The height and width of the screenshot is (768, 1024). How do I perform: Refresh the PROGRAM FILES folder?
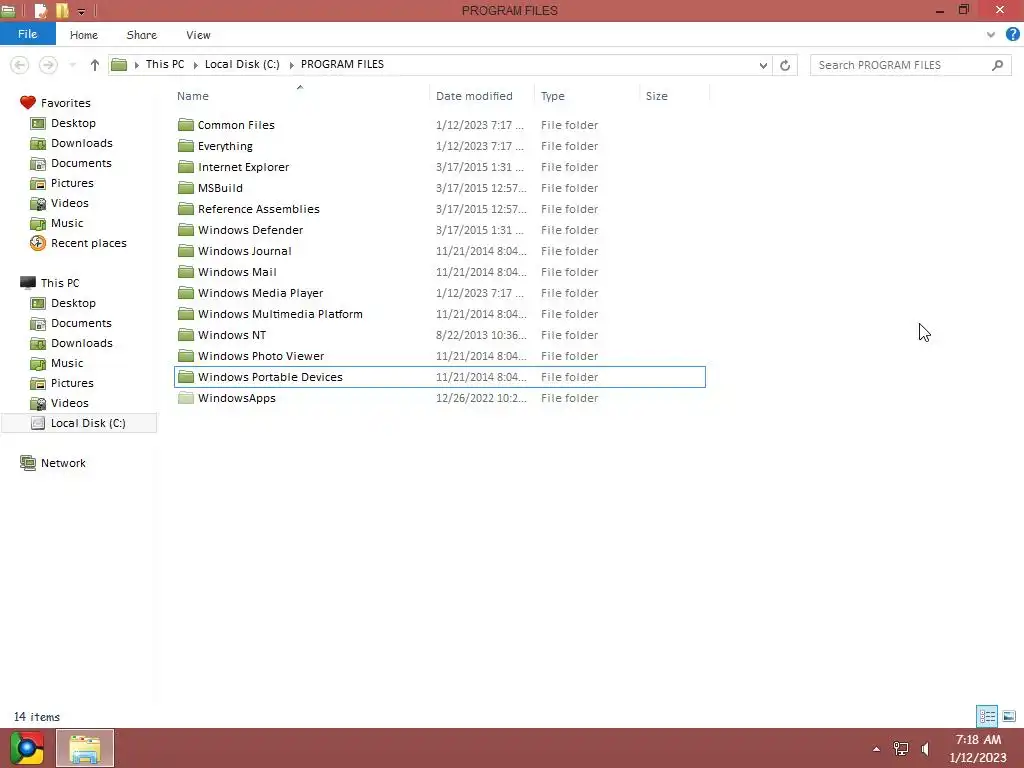click(785, 65)
